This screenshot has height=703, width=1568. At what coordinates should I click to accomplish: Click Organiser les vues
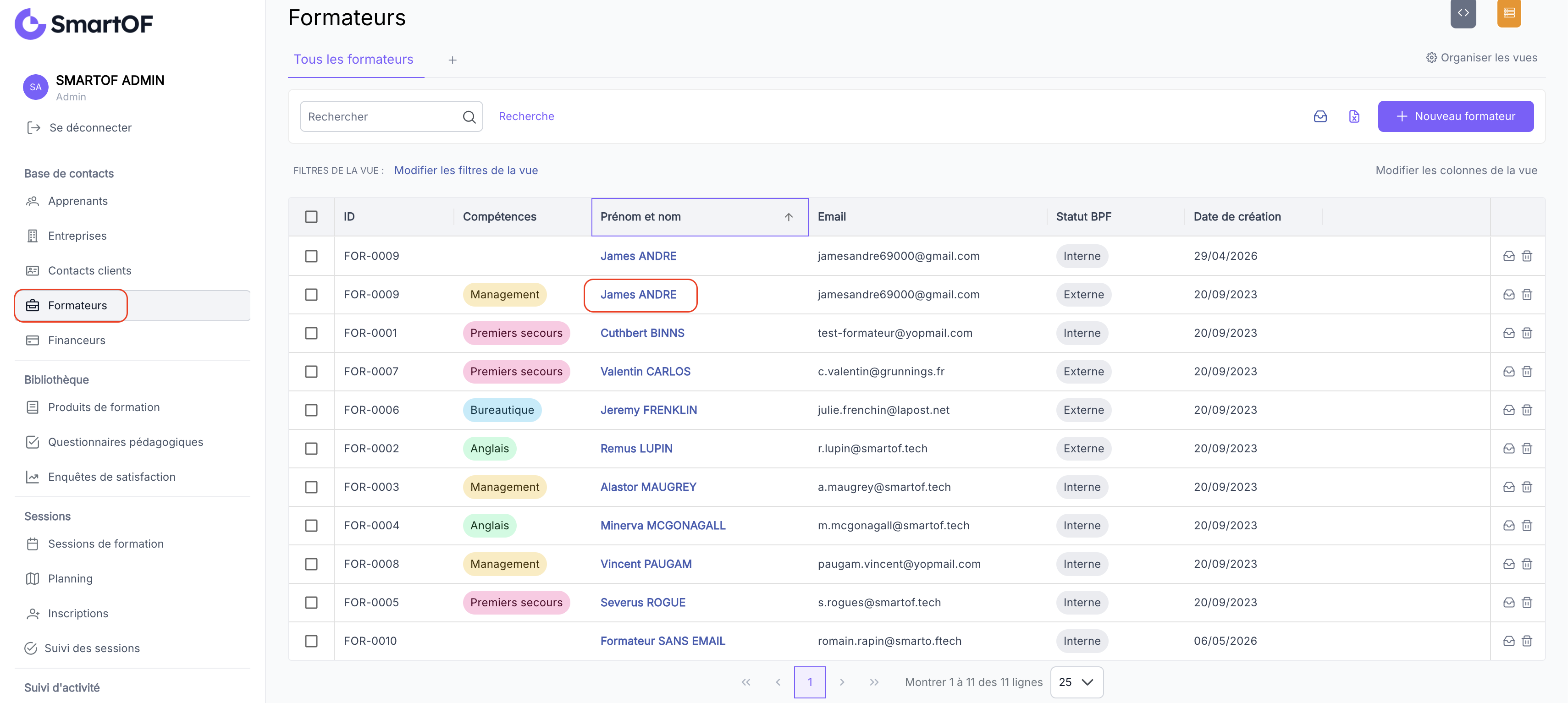click(x=1481, y=57)
